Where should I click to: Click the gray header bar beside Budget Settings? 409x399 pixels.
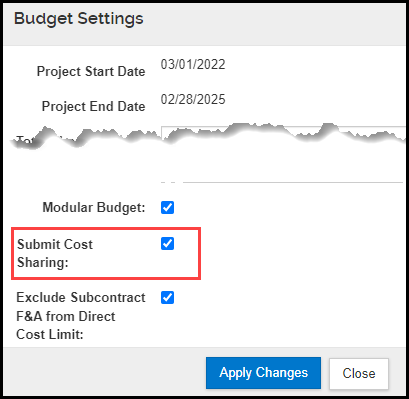(273, 23)
